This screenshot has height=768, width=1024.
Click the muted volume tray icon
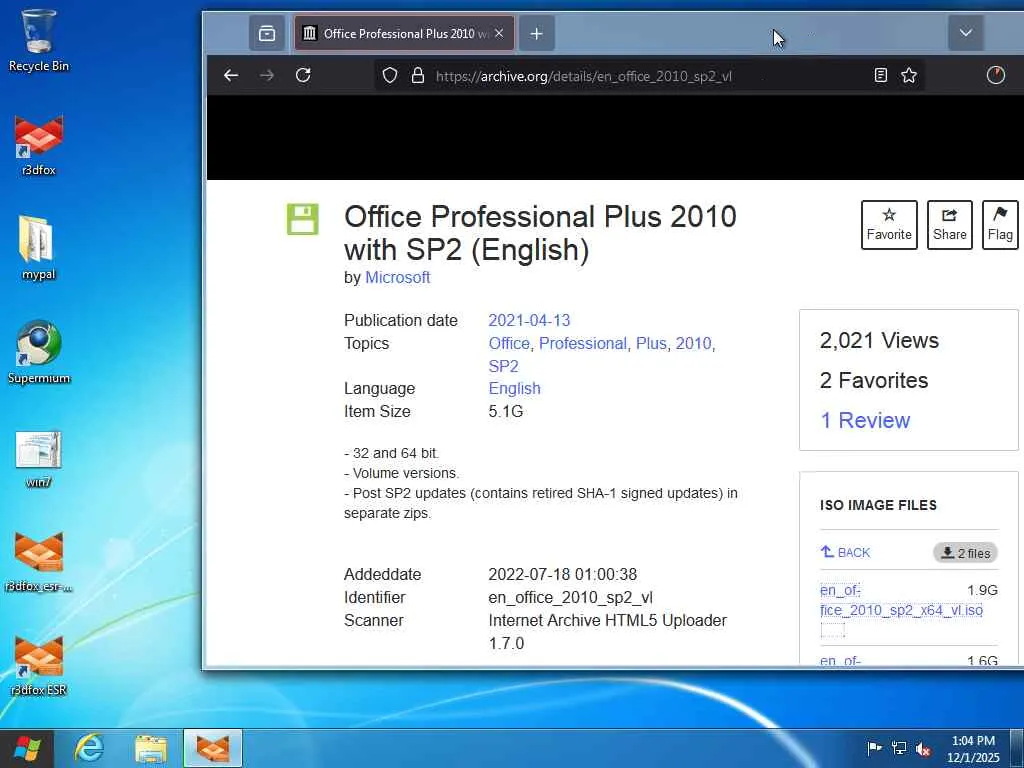(x=923, y=748)
